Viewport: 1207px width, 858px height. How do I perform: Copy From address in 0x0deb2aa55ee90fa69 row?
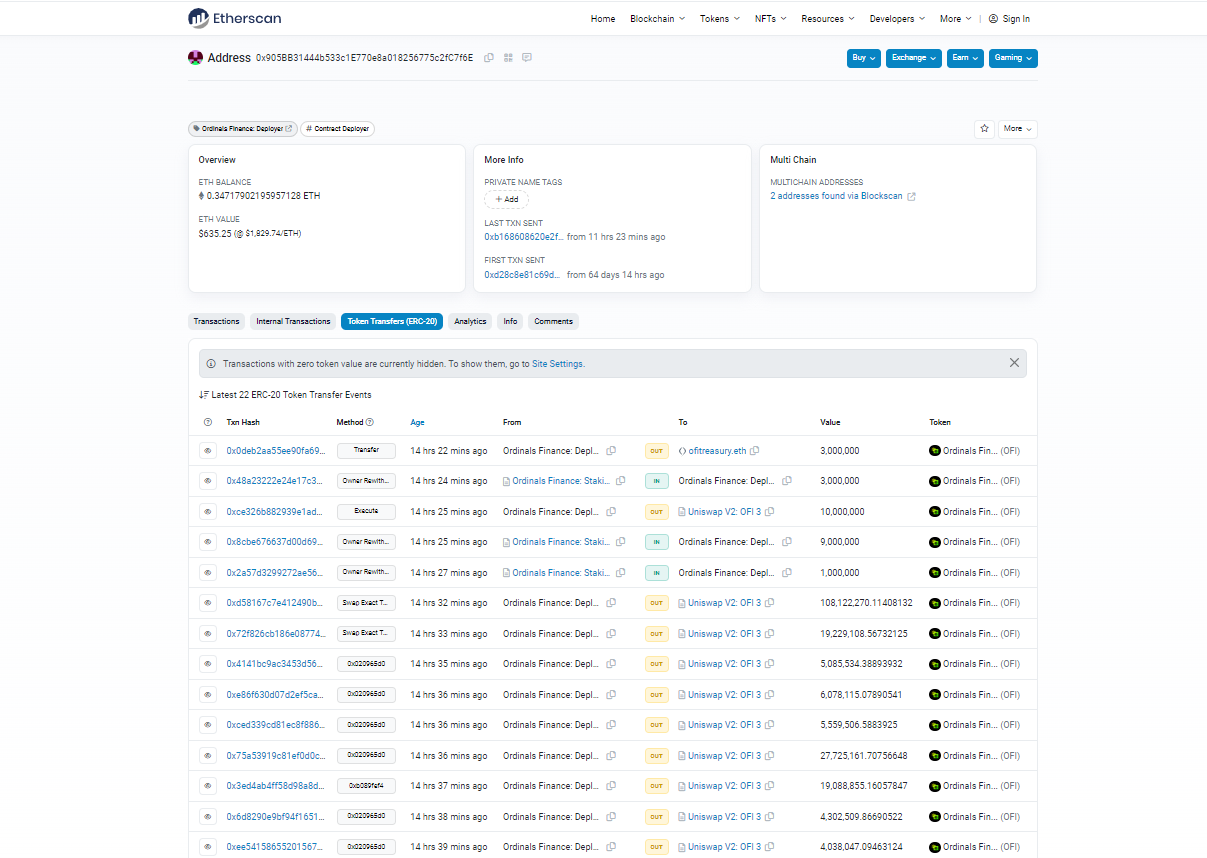coord(611,451)
